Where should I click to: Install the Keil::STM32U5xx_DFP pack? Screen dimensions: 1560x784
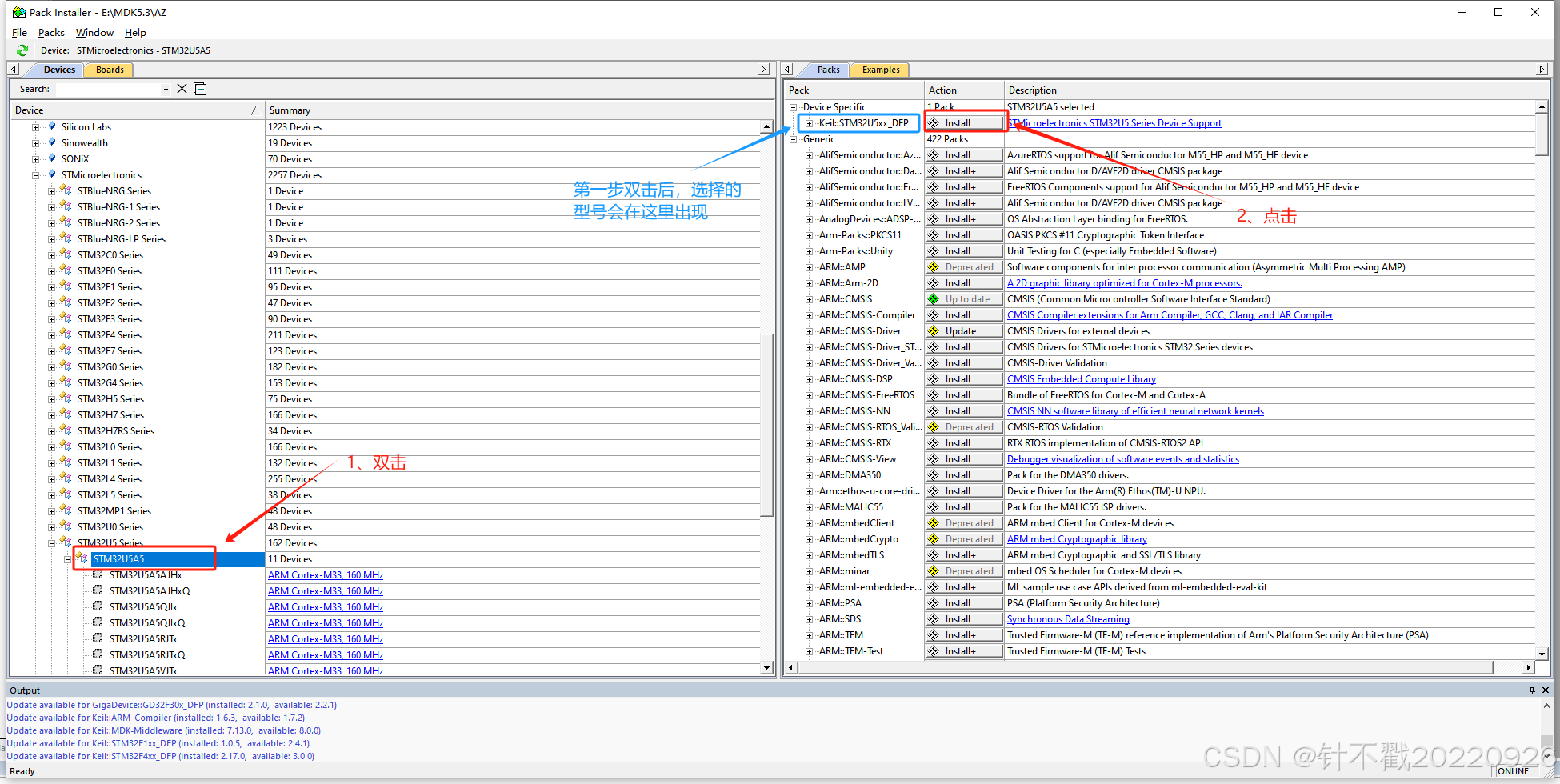coord(965,123)
